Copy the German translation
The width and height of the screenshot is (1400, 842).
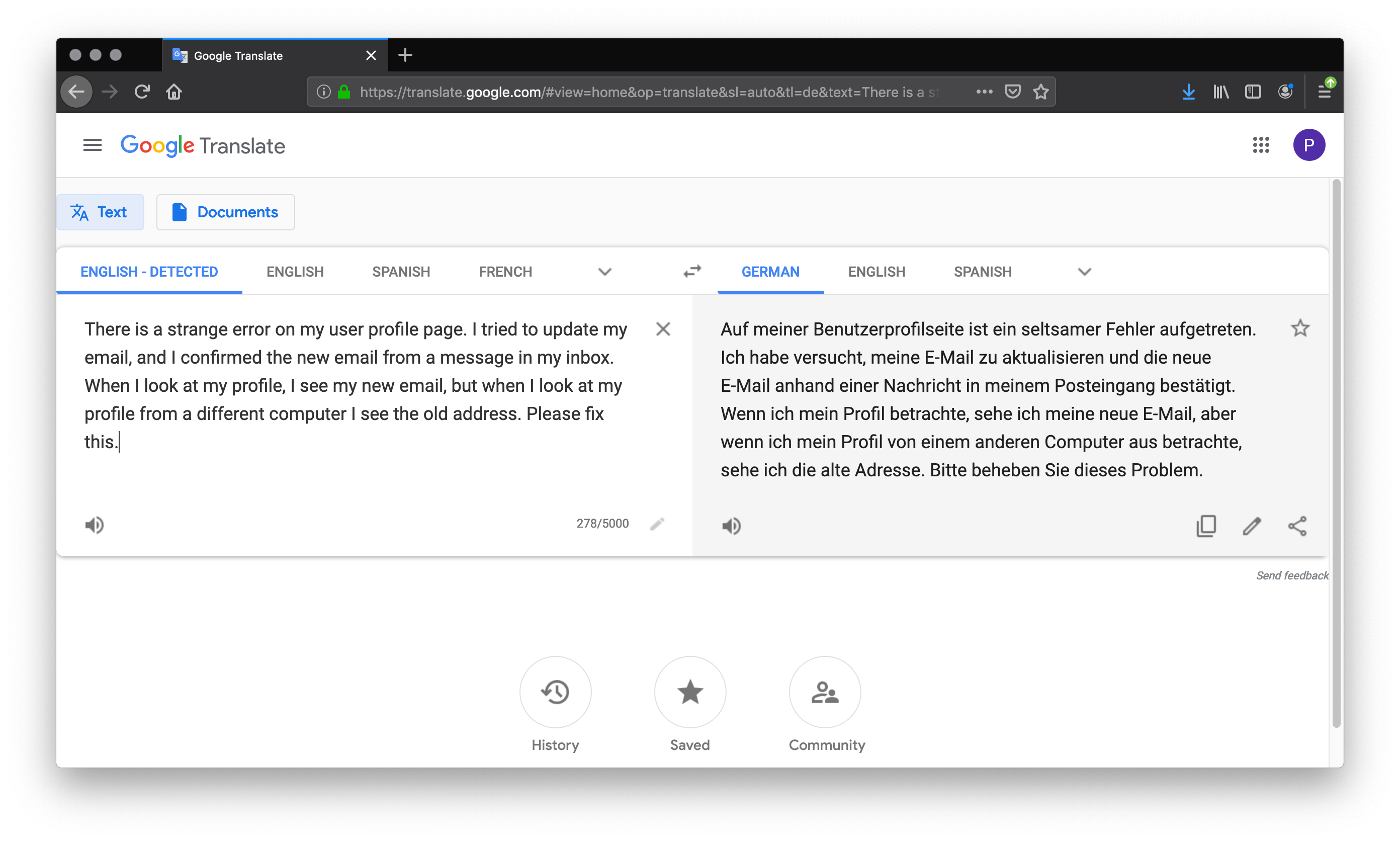coord(1206,526)
